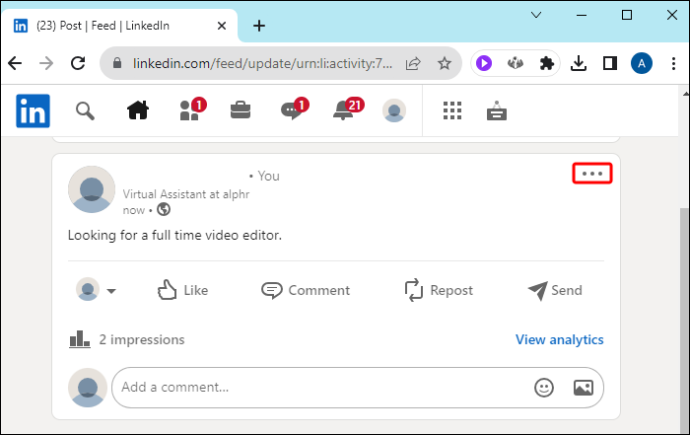Screen dimensions: 690x435
Task: Open the Chrome tab search chevron
Action: pyautogui.click(x=536, y=15)
